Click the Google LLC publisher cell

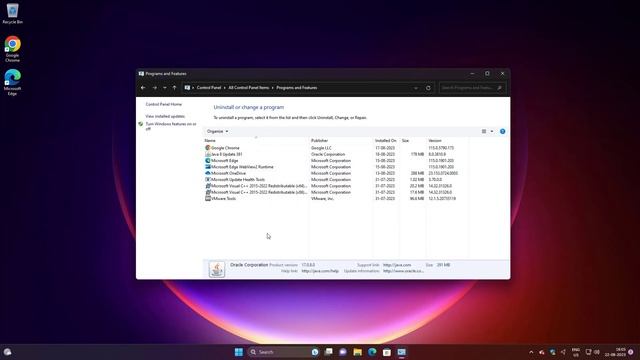pyautogui.click(x=321, y=148)
